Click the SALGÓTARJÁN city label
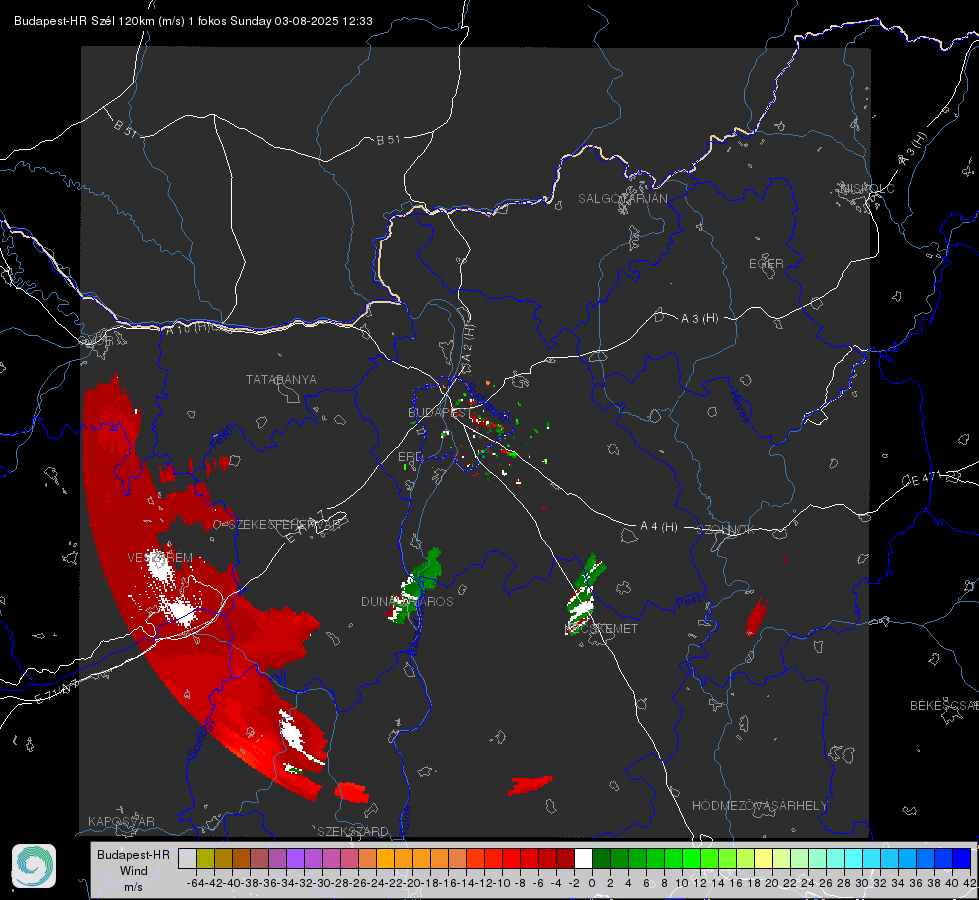The image size is (979, 900). [622, 199]
